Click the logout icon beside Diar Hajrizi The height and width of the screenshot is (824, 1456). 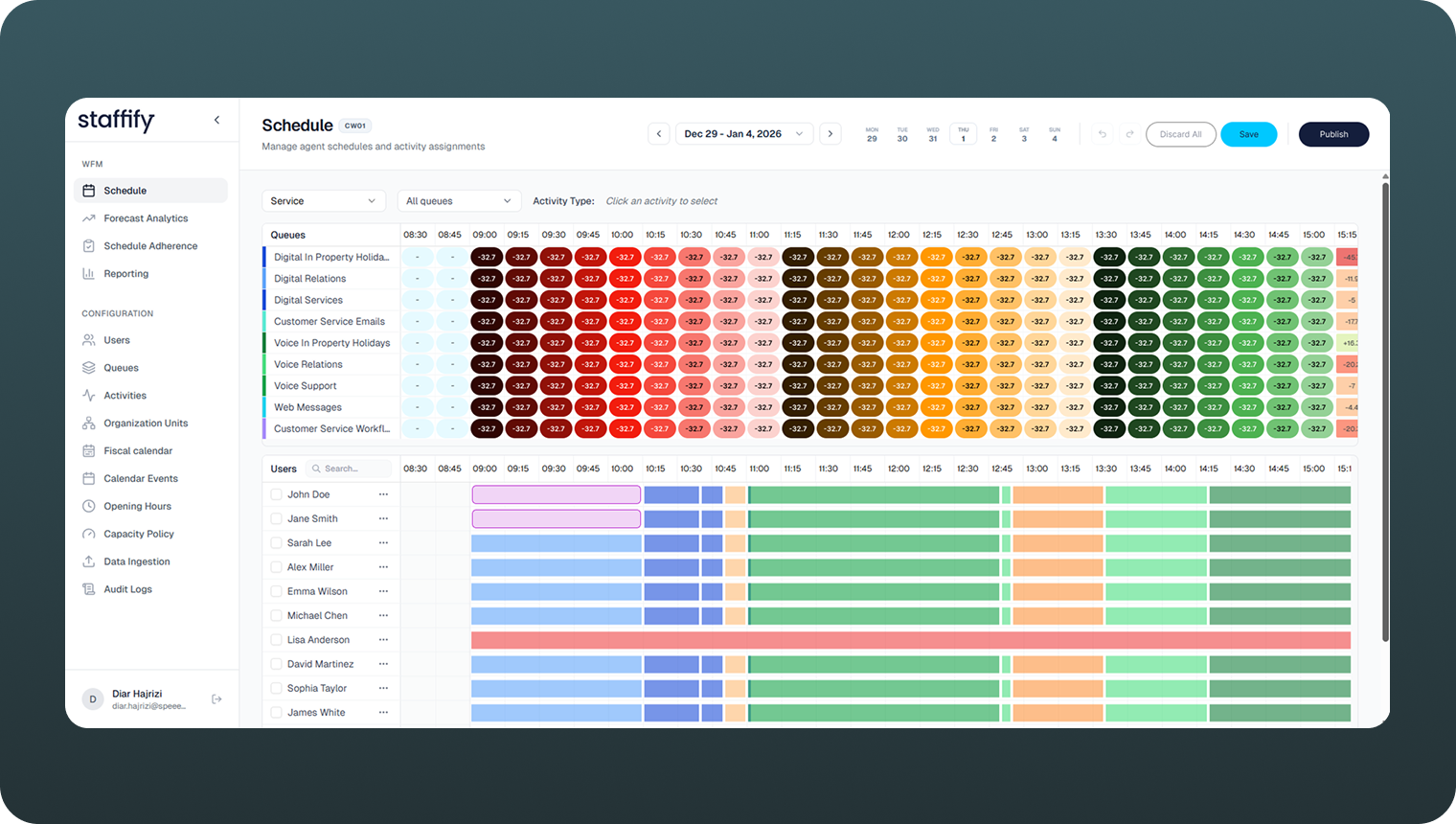click(216, 699)
